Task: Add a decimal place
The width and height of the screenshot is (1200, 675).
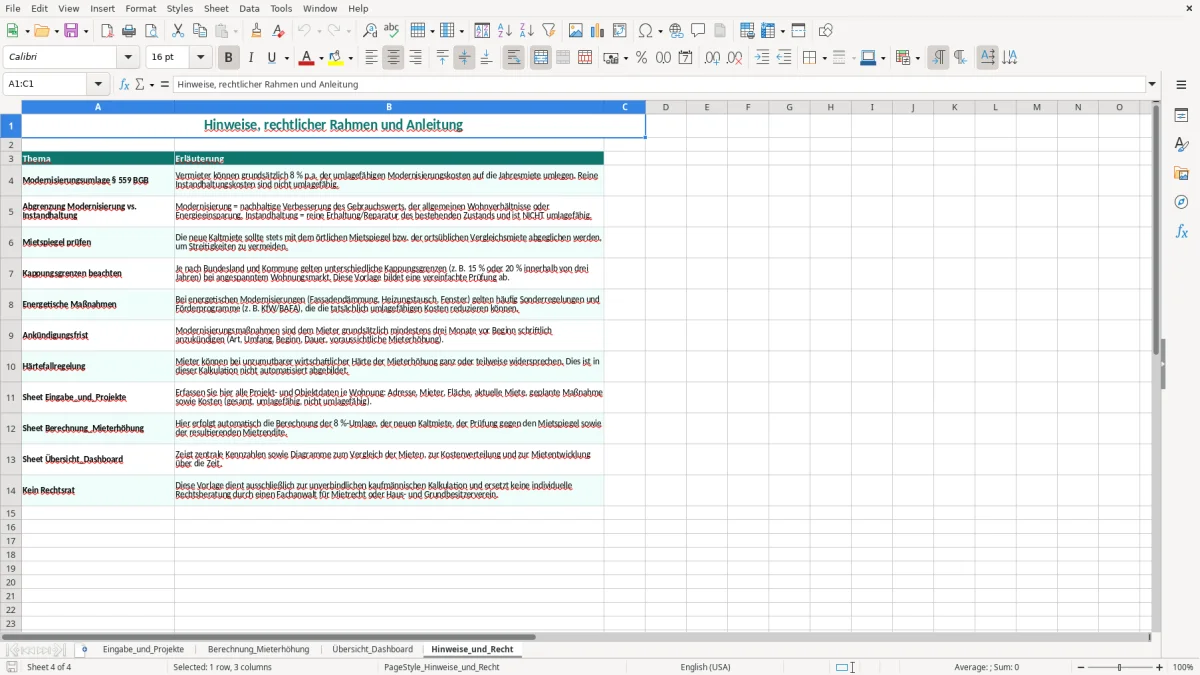Action: coord(712,58)
